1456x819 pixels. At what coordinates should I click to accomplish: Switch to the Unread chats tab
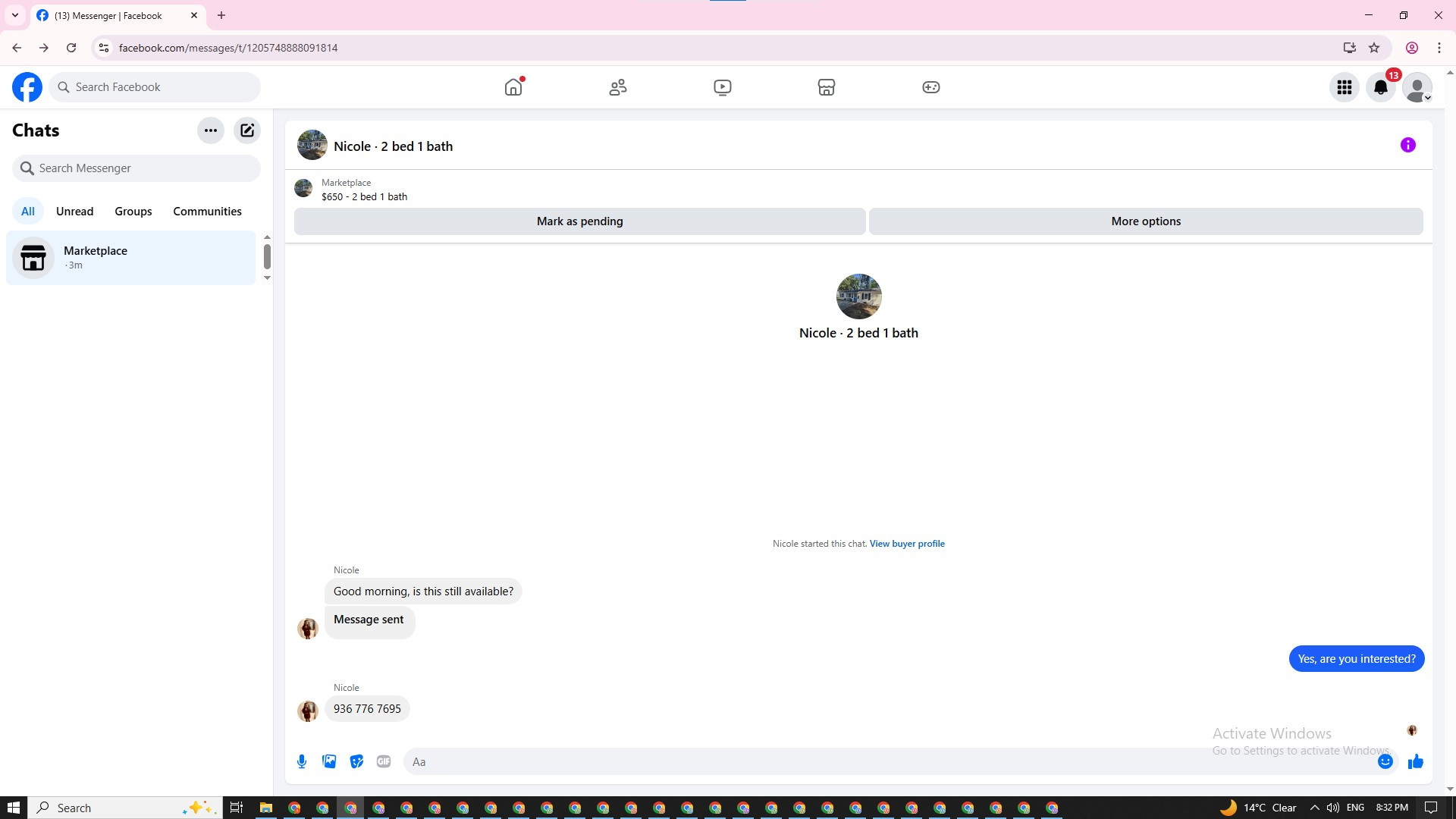pos(74,212)
